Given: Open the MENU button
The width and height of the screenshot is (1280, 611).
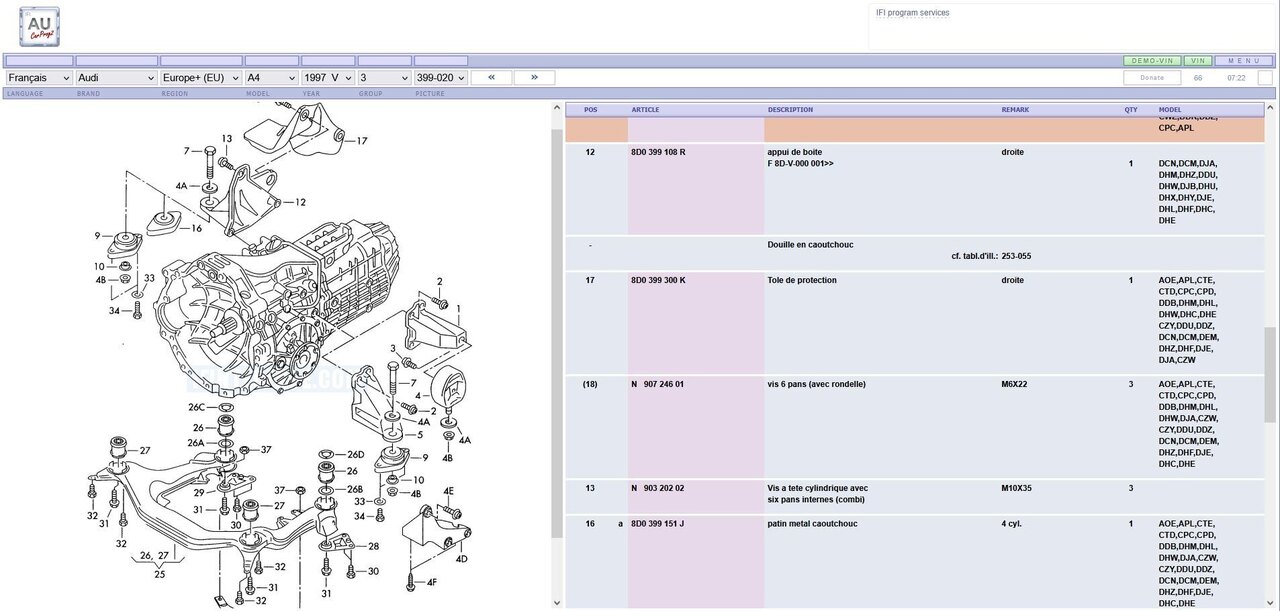Looking at the screenshot, I should click(x=1244, y=61).
